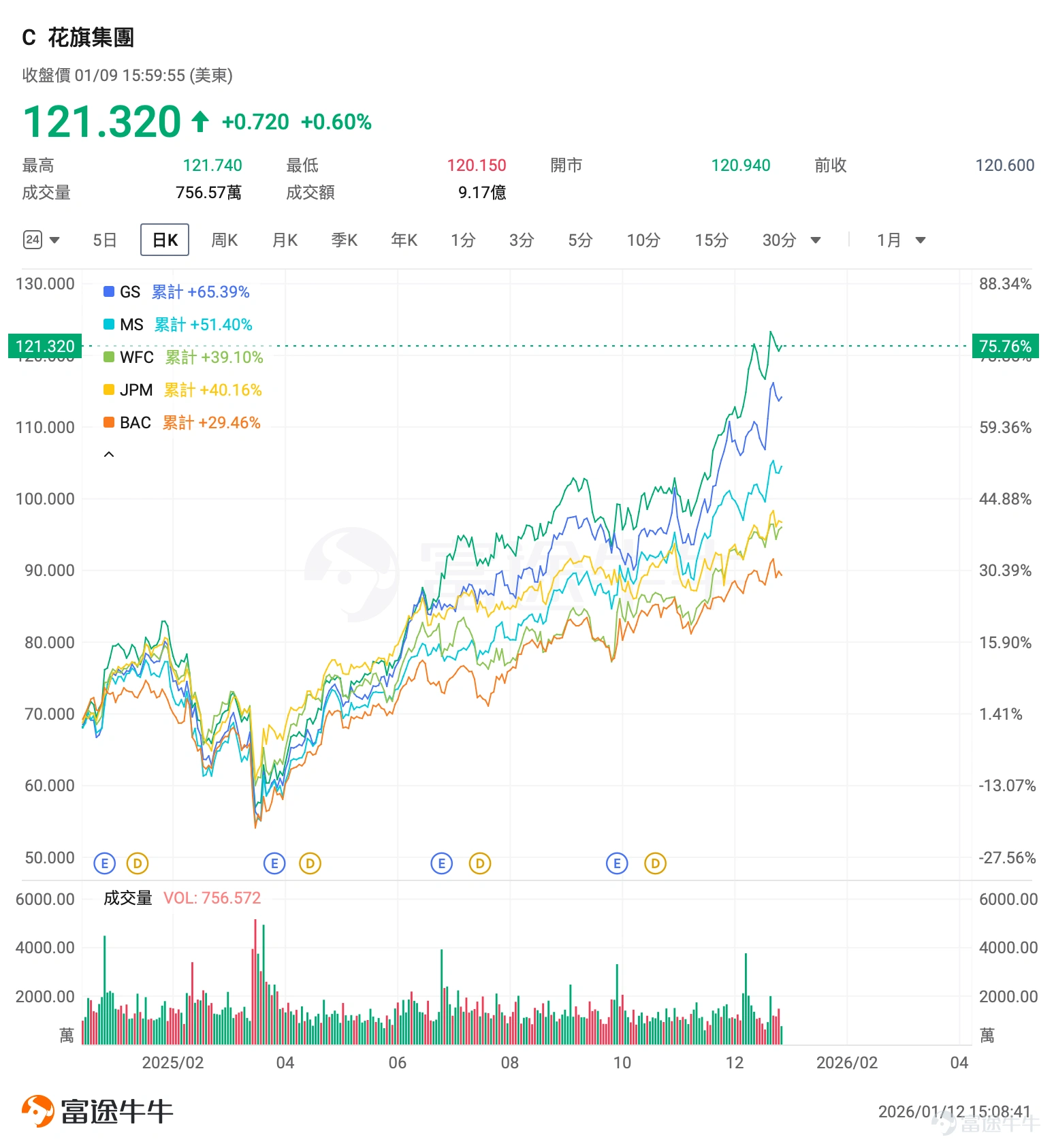The width and height of the screenshot is (1054, 1148).
Task: Switch to the 周K tab
Action: click(x=225, y=240)
